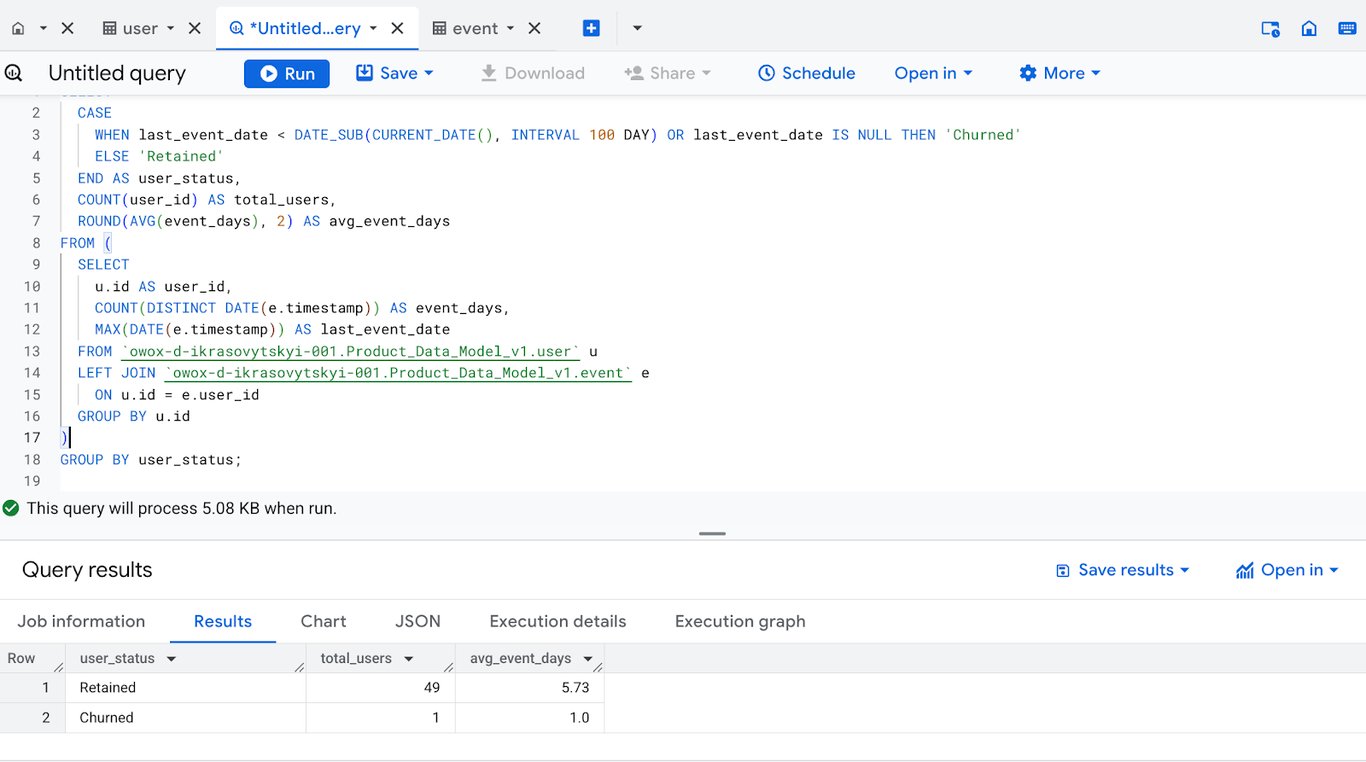1366x762 pixels.
Task: View the Execution details tab
Action: point(558,621)
